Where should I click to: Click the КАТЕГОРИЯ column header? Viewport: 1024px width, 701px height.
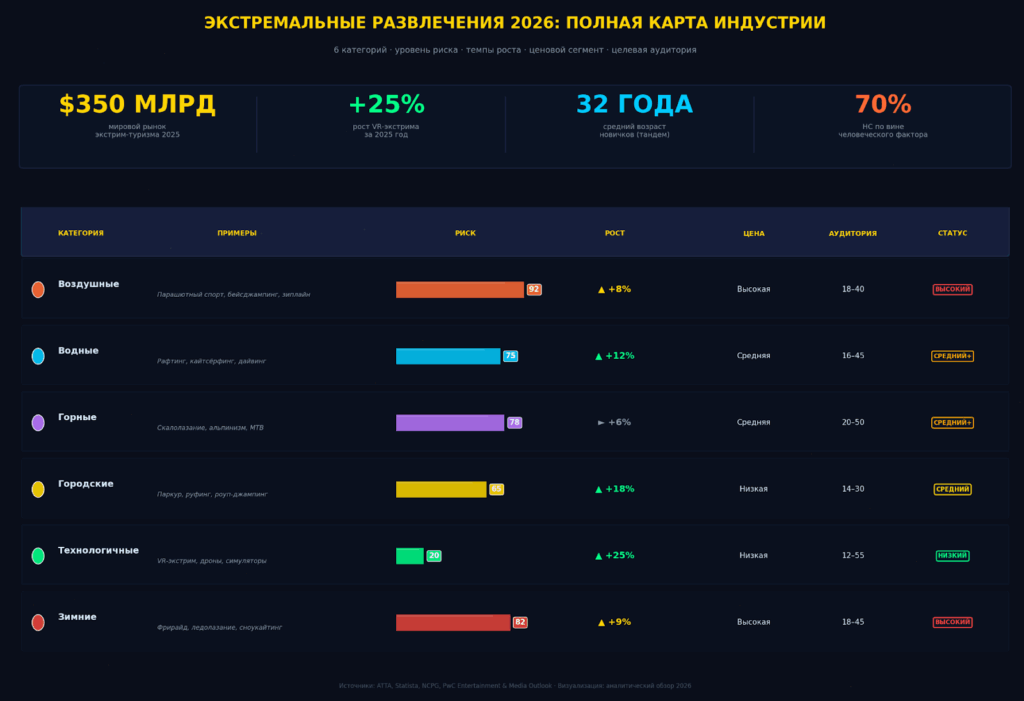coord(81,233)
